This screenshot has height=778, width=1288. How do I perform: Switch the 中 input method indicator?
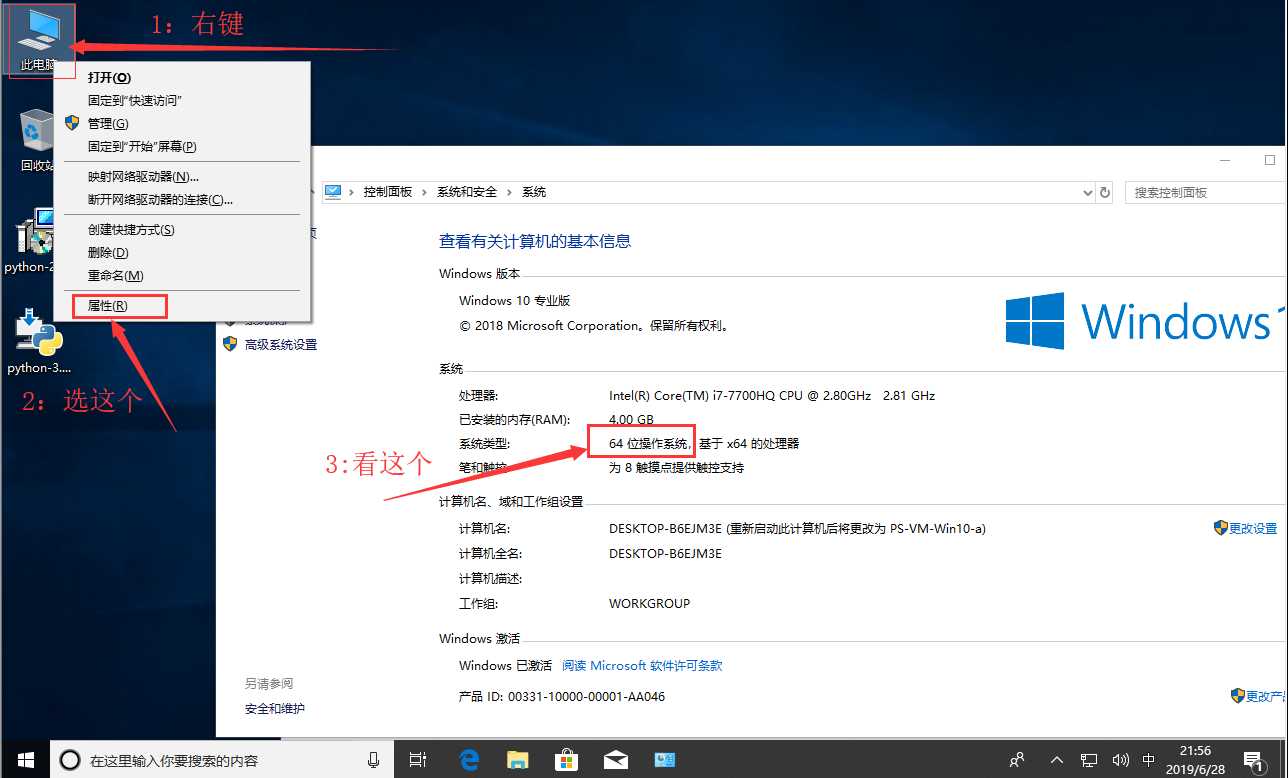[x=1149, y=760]
